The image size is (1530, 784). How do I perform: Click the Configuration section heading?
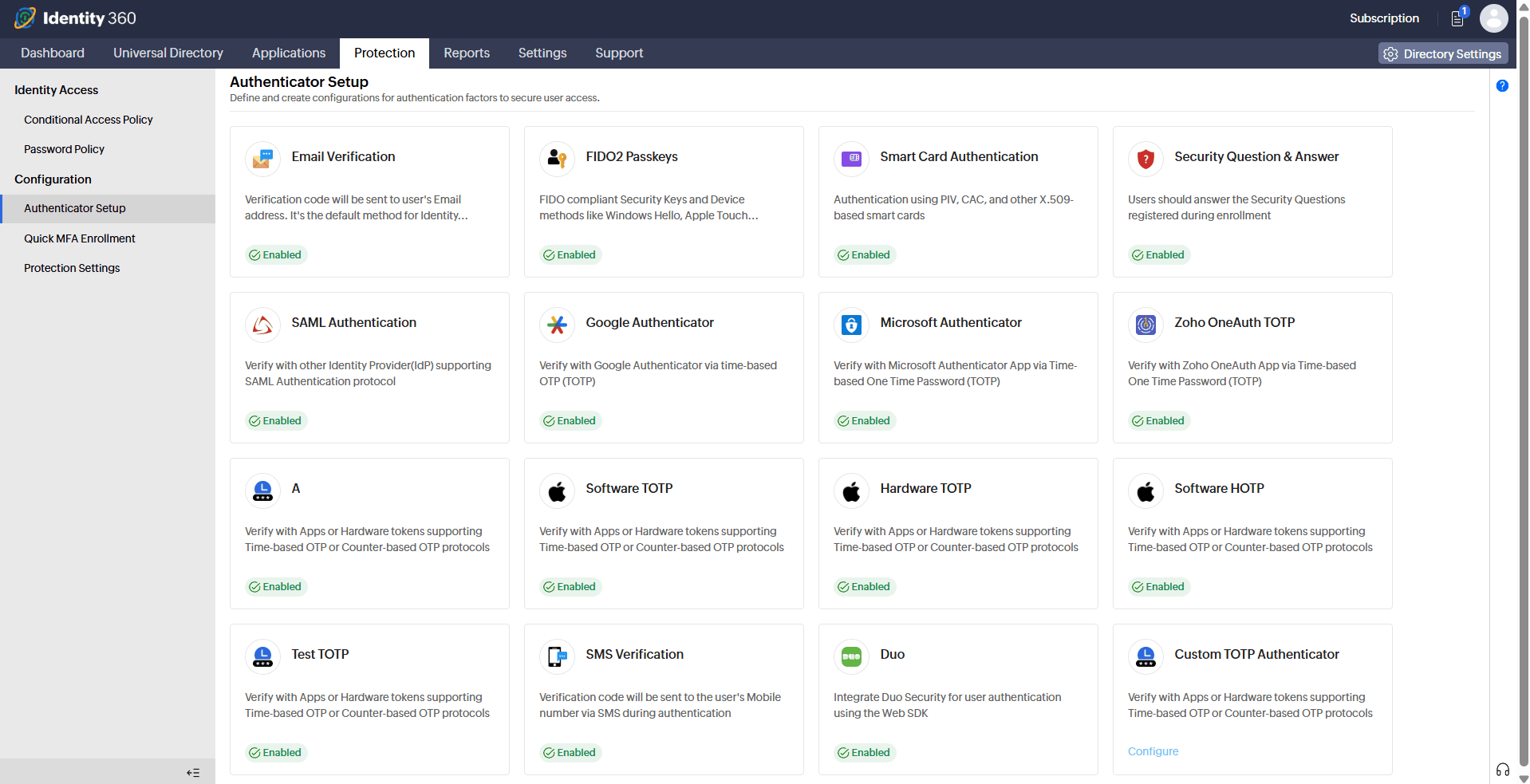(53, 179)
